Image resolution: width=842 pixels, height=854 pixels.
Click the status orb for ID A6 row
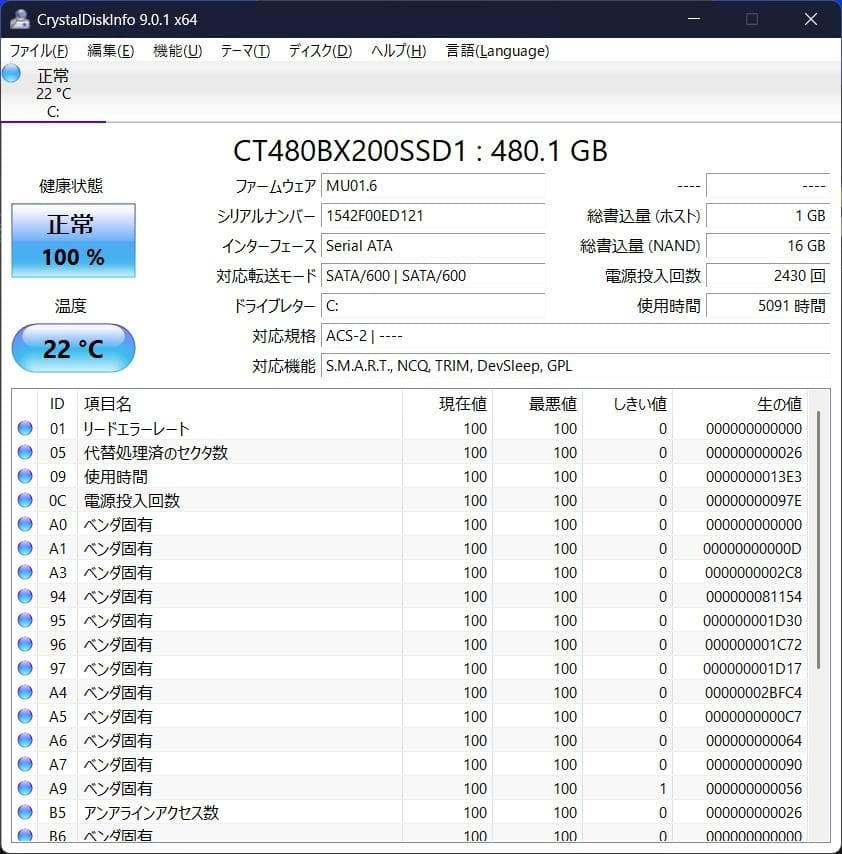pyautogui.click(x=25, y=740)
